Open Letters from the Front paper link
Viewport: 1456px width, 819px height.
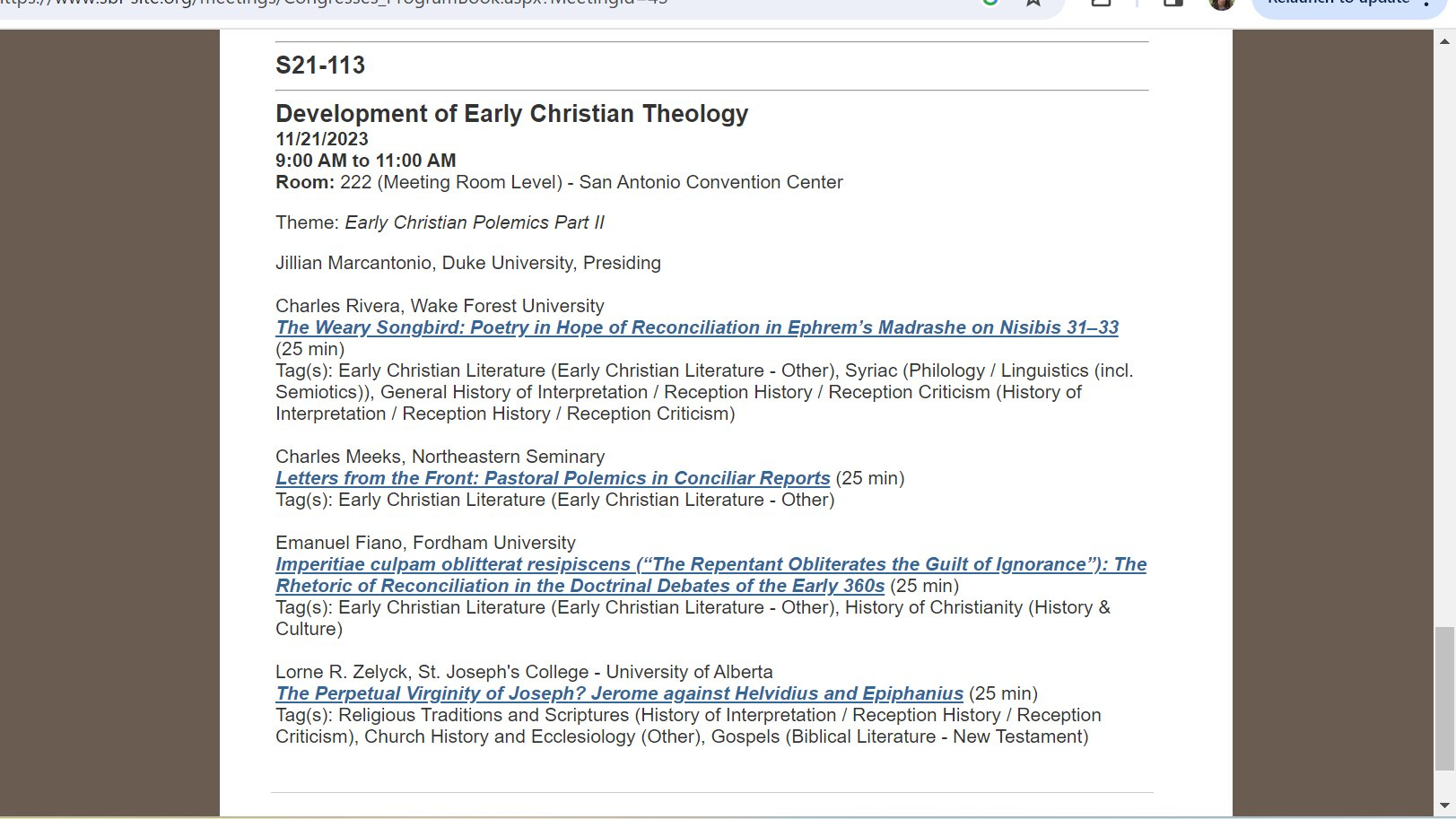pyautogui.click(x=553, y=478)
